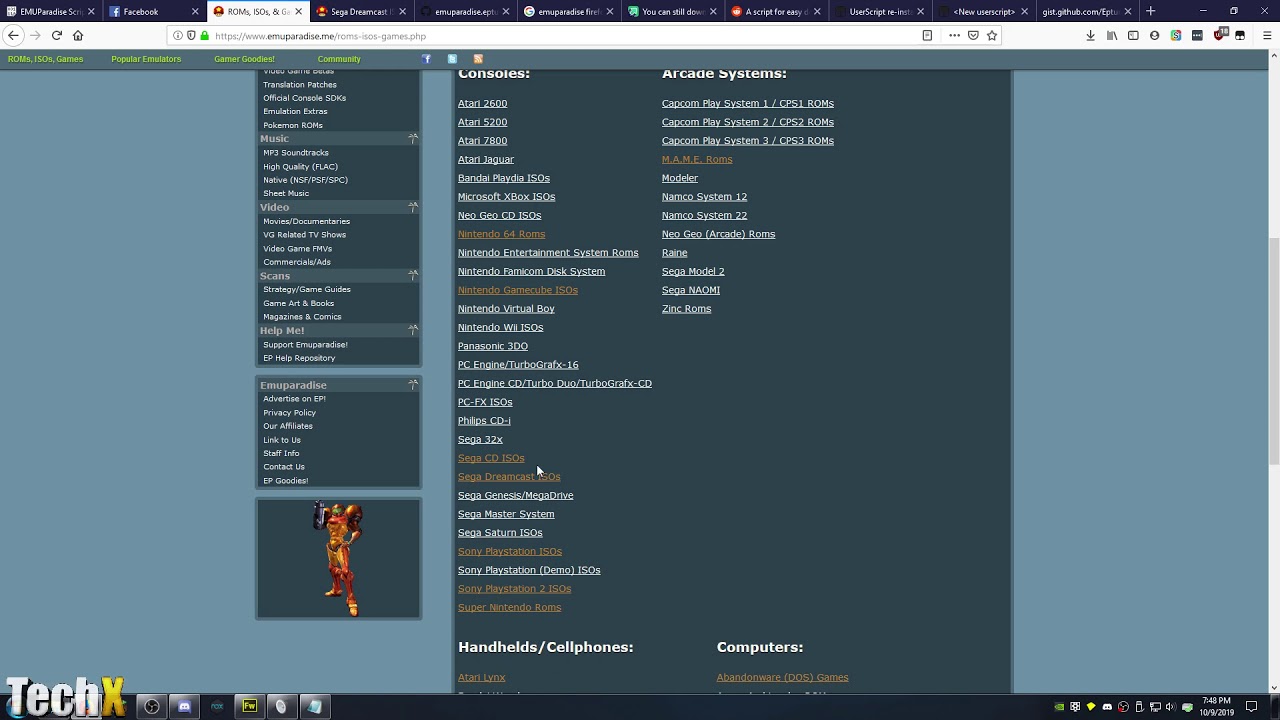Image resolution: width=1280 pixels, height=720 pixels.
Task: Open the Privacy Policy sidebar link
Action: [x=289, y=413]
